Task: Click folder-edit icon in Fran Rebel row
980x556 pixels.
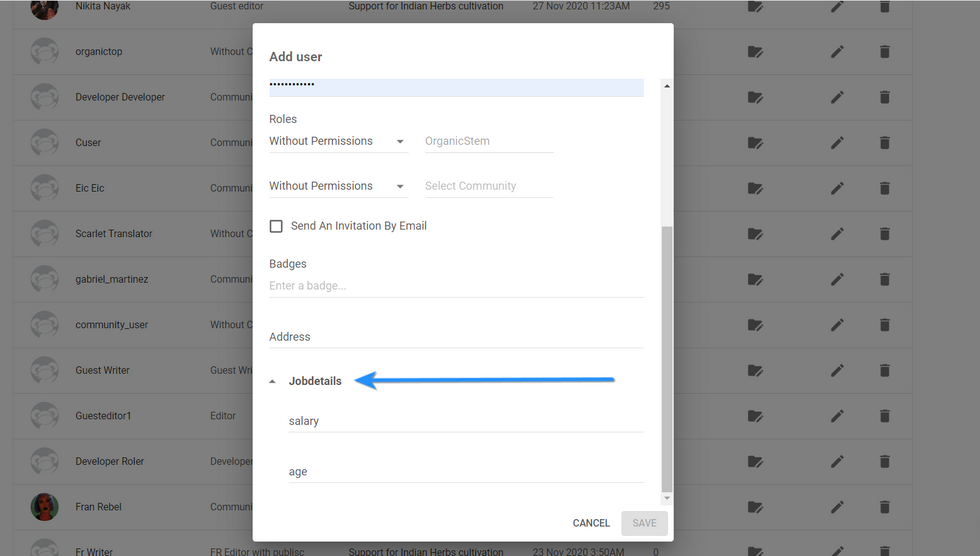Action: point(755,508)
